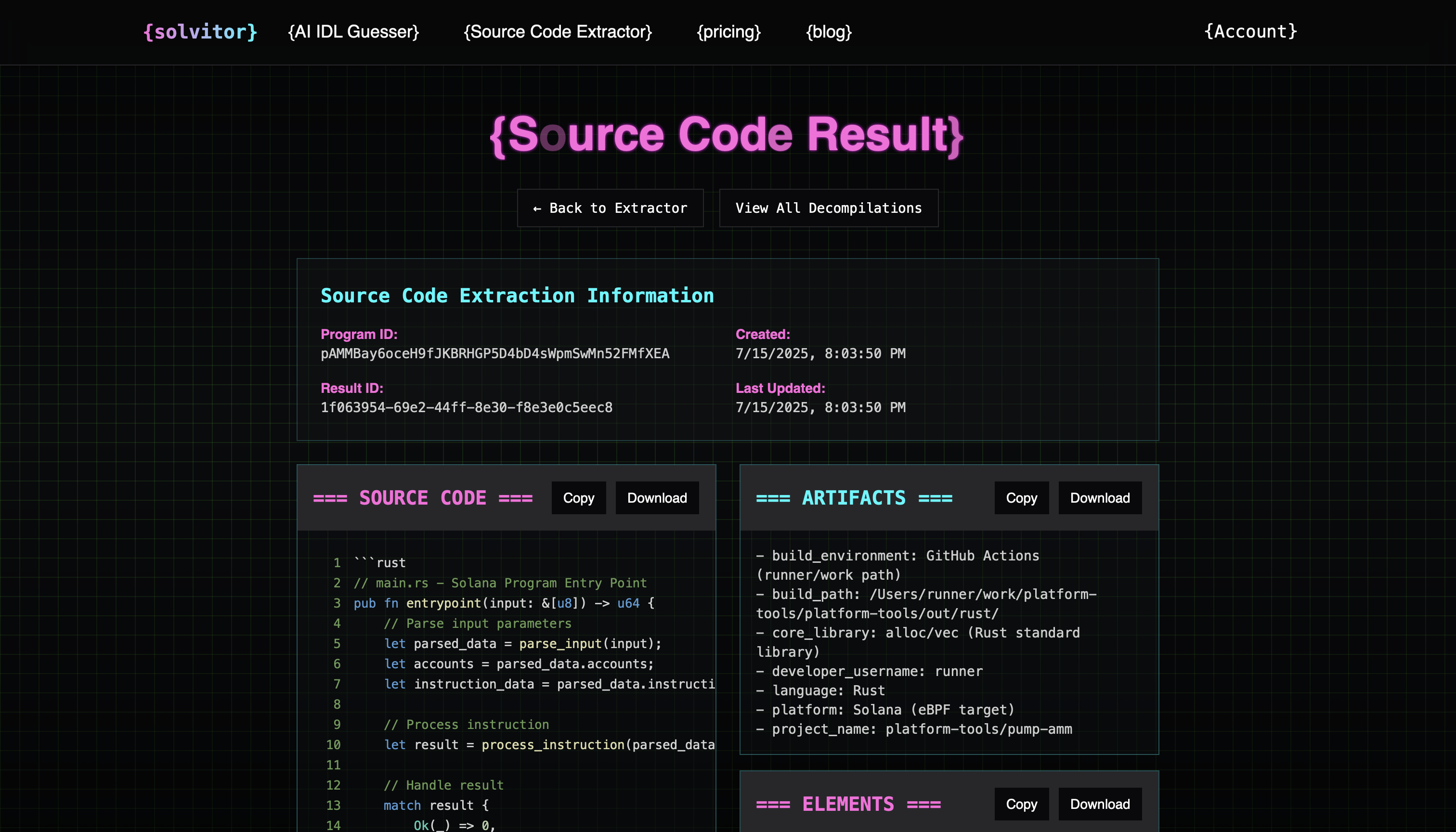Viewport: 1456px width, 832px height.
Task: Open the Account menu
Action: coord(1250,31)
